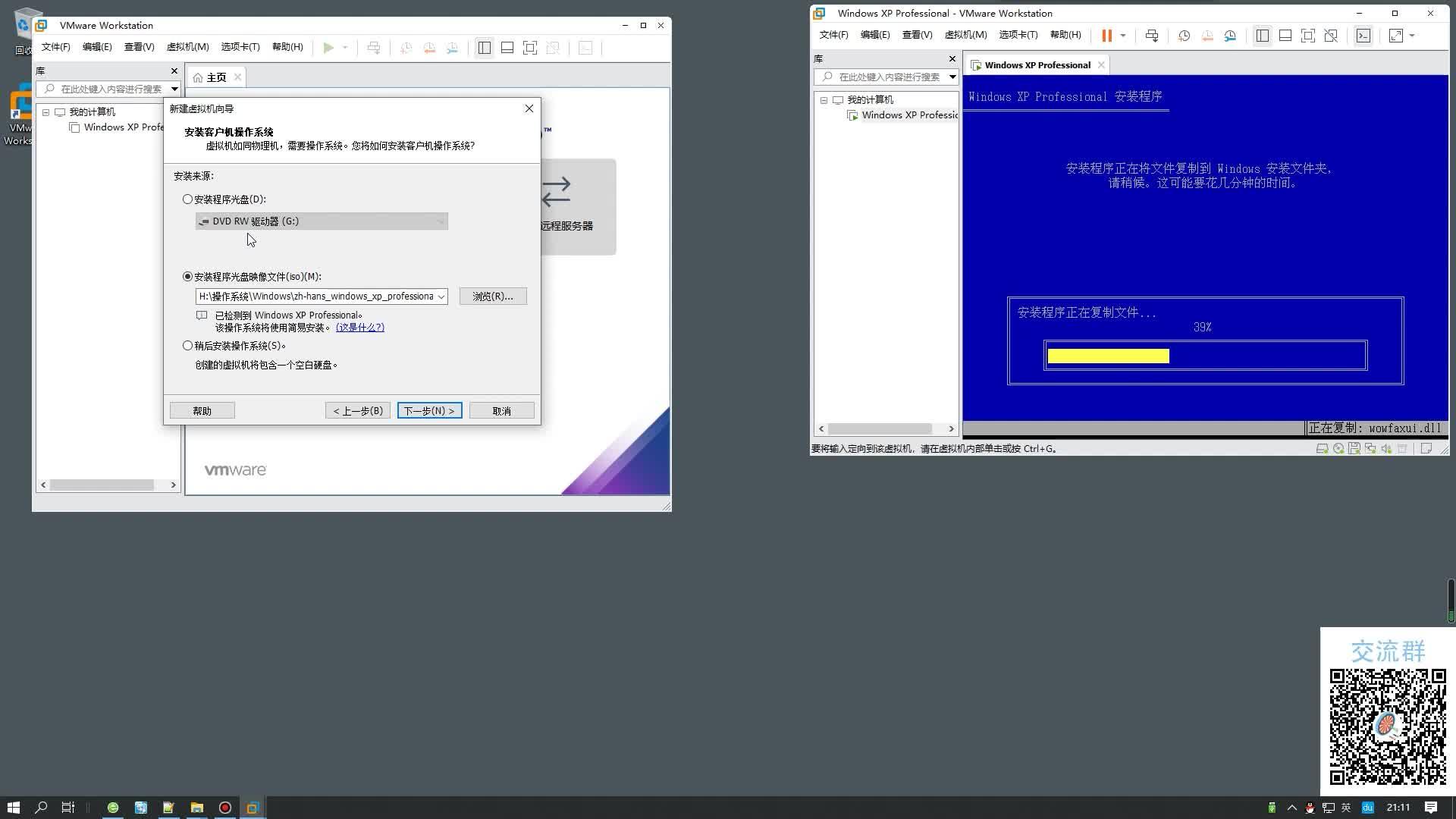Image resolution: width=1456 pixels, height=819 pixels.
Task: Open library search dropdown in XP window
Action: click(x=952, y=77)
